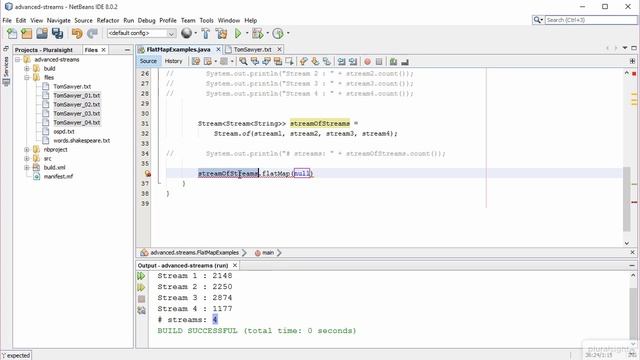The image size is (640, 360).
Task: Open the Refactor menu
Action: tap(108, 20)
